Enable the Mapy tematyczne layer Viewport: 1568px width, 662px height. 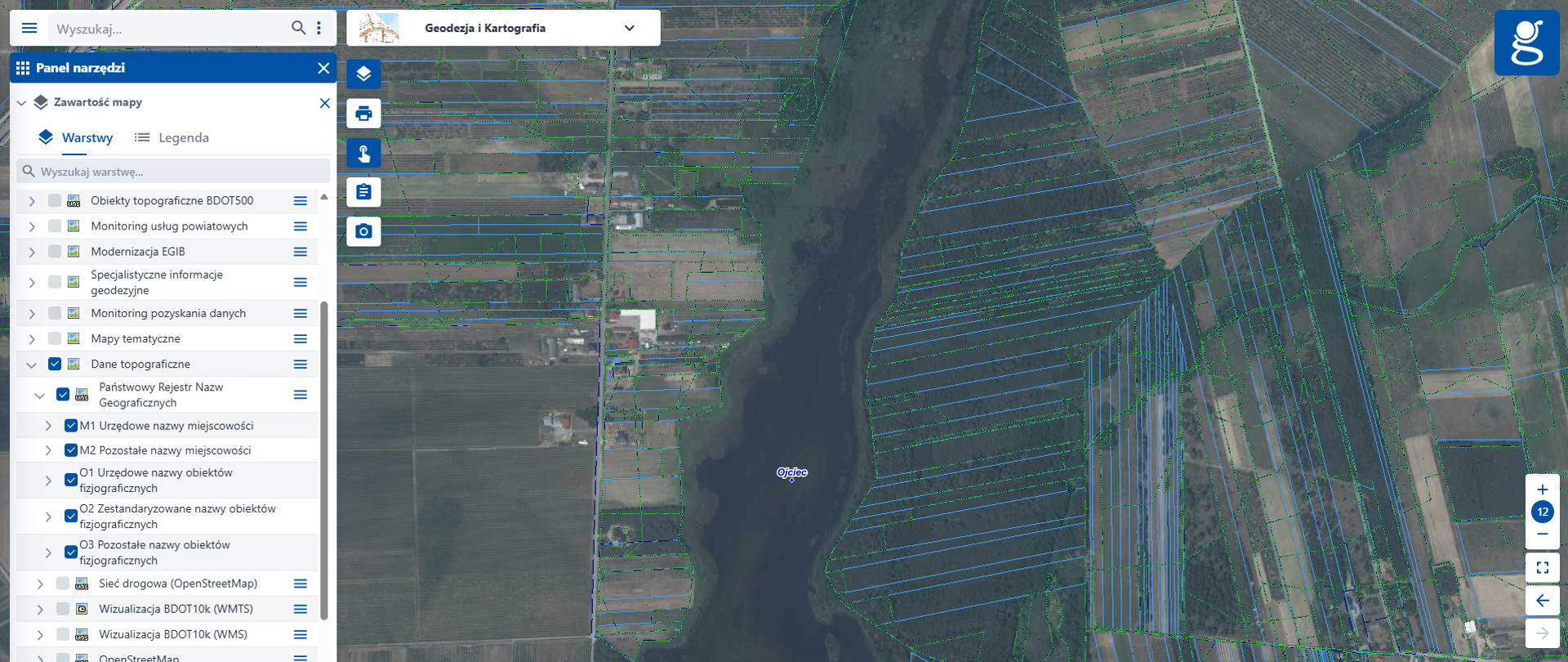55,338
